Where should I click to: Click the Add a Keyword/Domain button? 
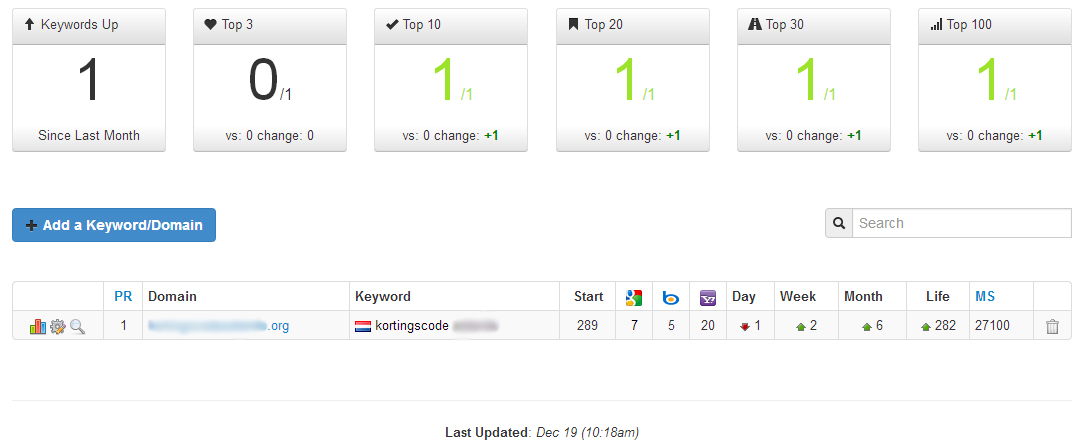(x=114, y=225)
